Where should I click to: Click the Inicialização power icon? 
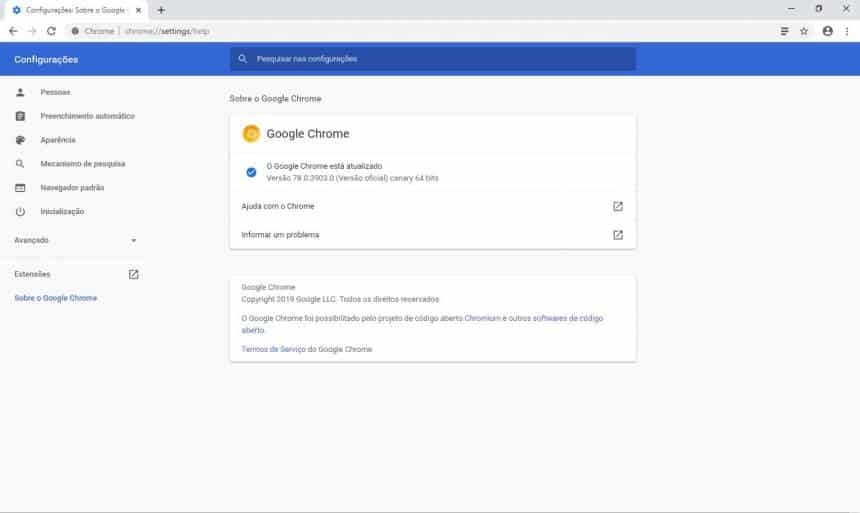click(20, 211)
